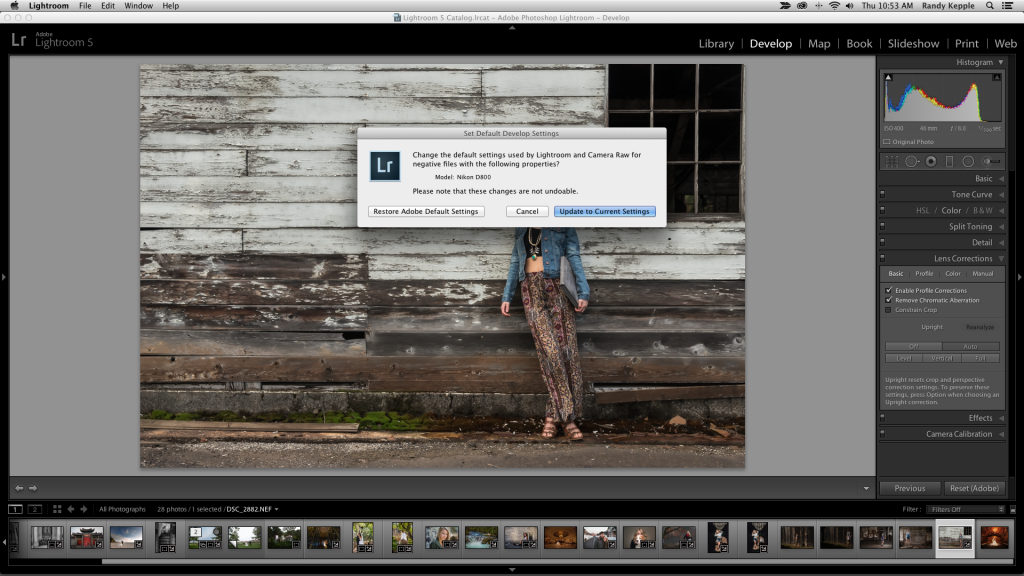Click Upright Auto button
The width and height of the screenshot is (1024, 576).
tap(970, 346)
